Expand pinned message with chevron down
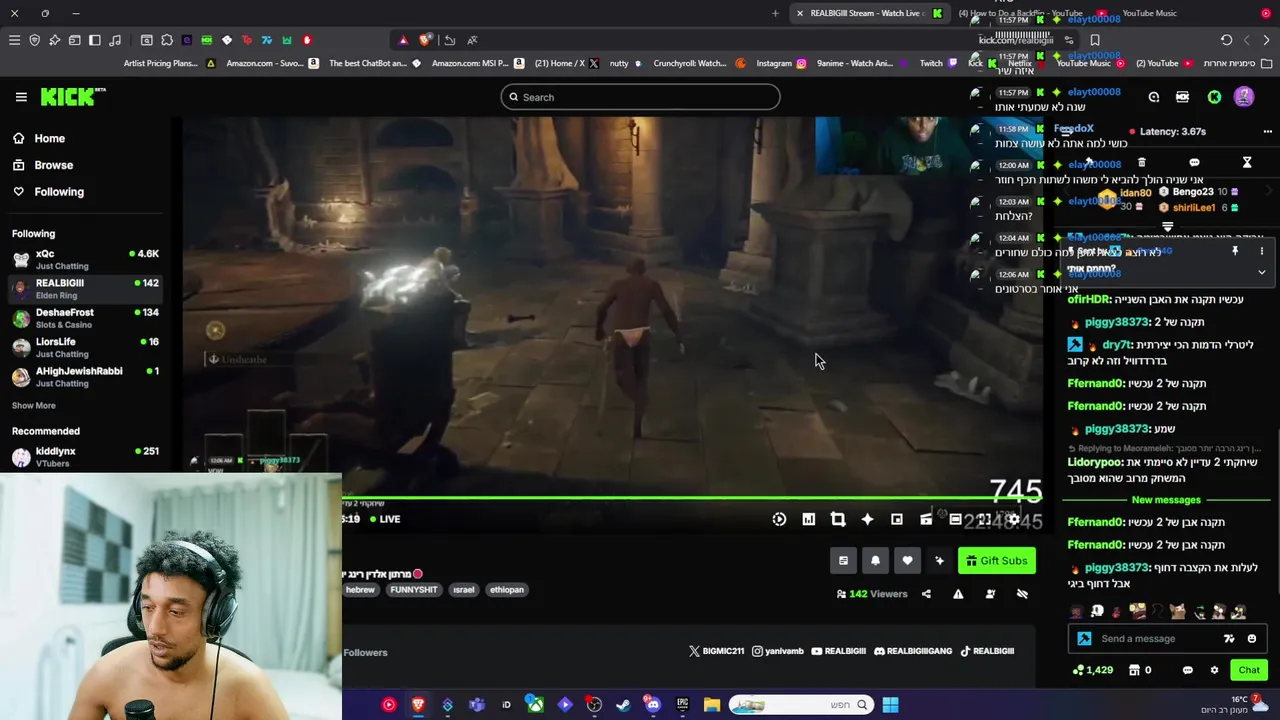Screen dimensions: 1280x720 1261,272
